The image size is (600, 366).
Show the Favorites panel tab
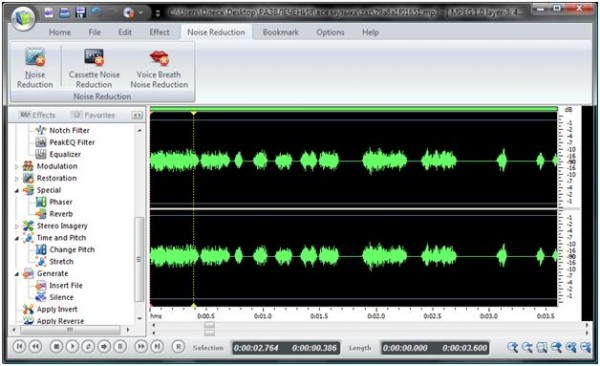(93, 115)
